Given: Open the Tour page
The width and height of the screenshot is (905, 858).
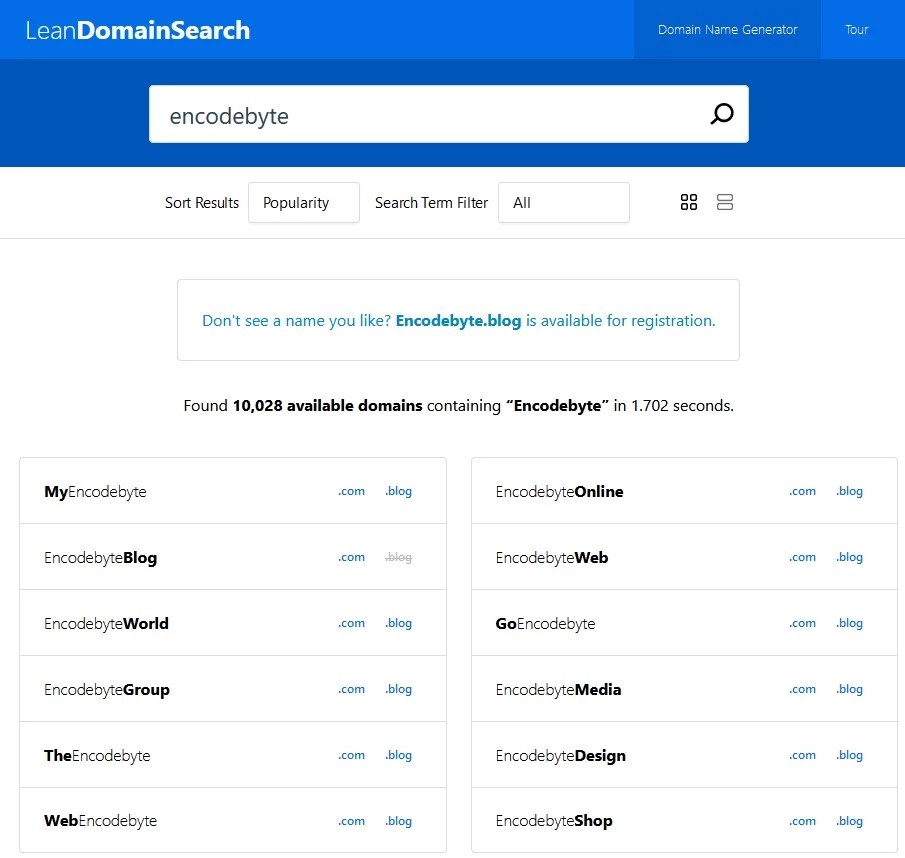Looking at the screenshot, I should pyautogui.click(x=856, y=29).
